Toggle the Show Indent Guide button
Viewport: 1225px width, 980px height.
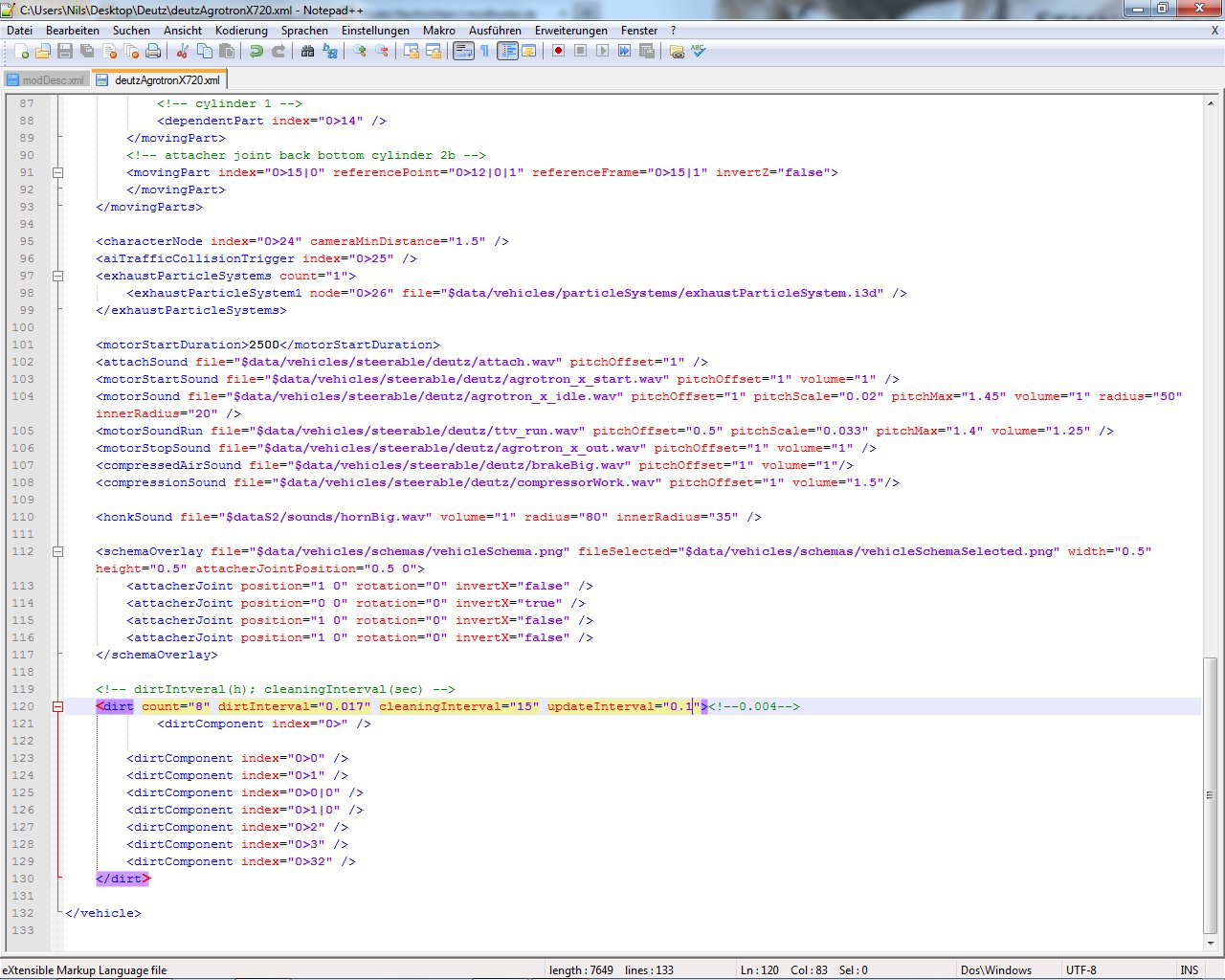[507, 51]
